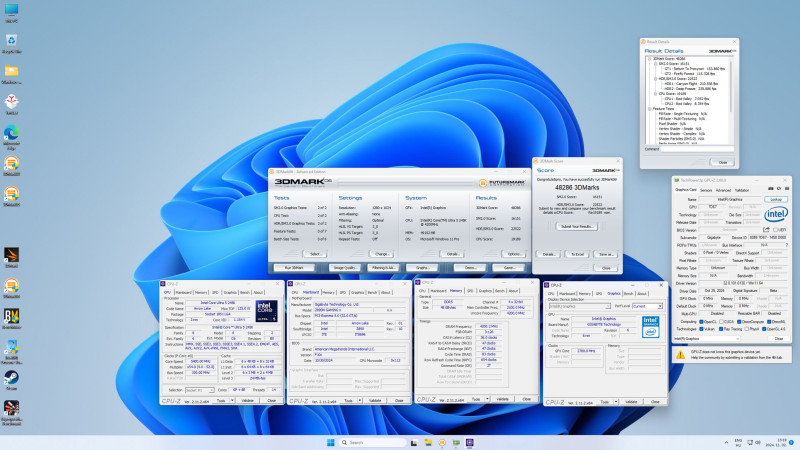800x450 pixels.
Task: Toggle the CUDA checkbox in GPU-Z
Action: (721, 322)
